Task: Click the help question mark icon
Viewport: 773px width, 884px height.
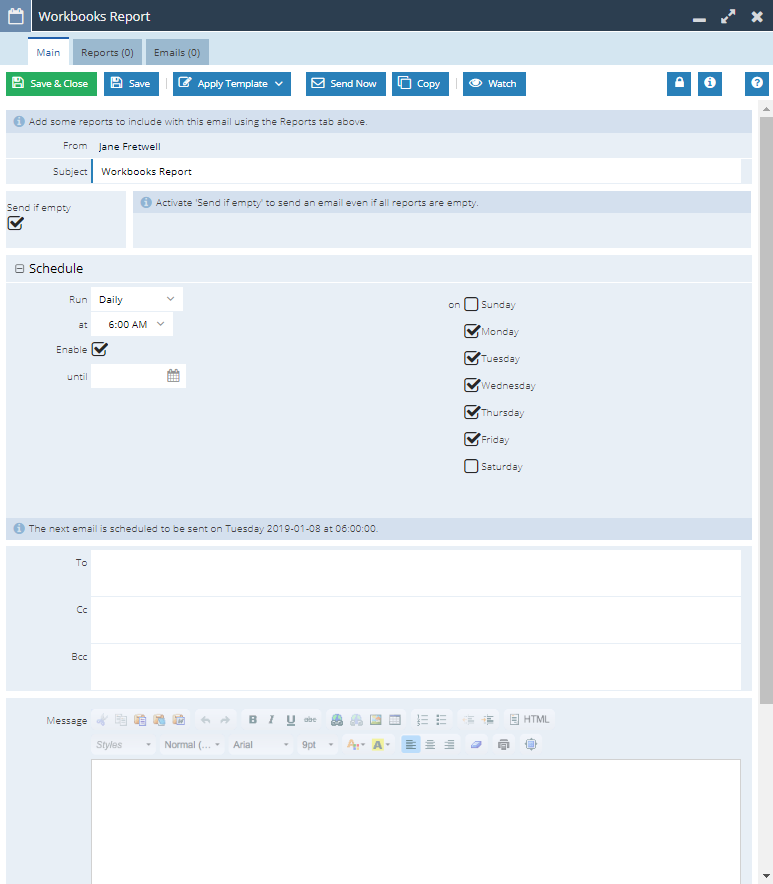Action: click(x=758, y=84)
